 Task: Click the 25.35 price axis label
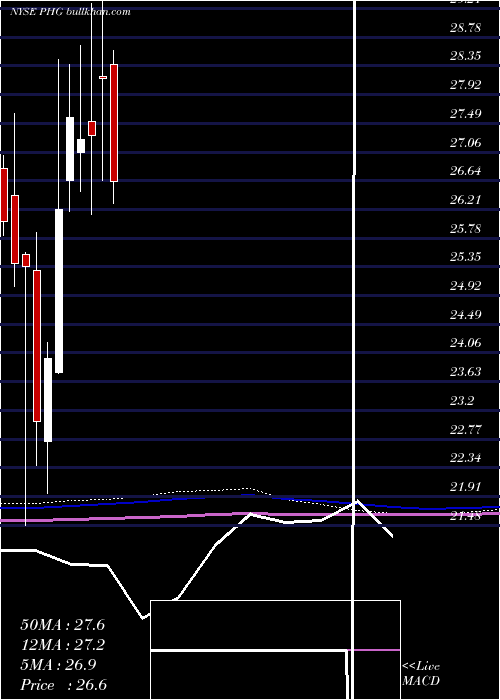[465, 257]
